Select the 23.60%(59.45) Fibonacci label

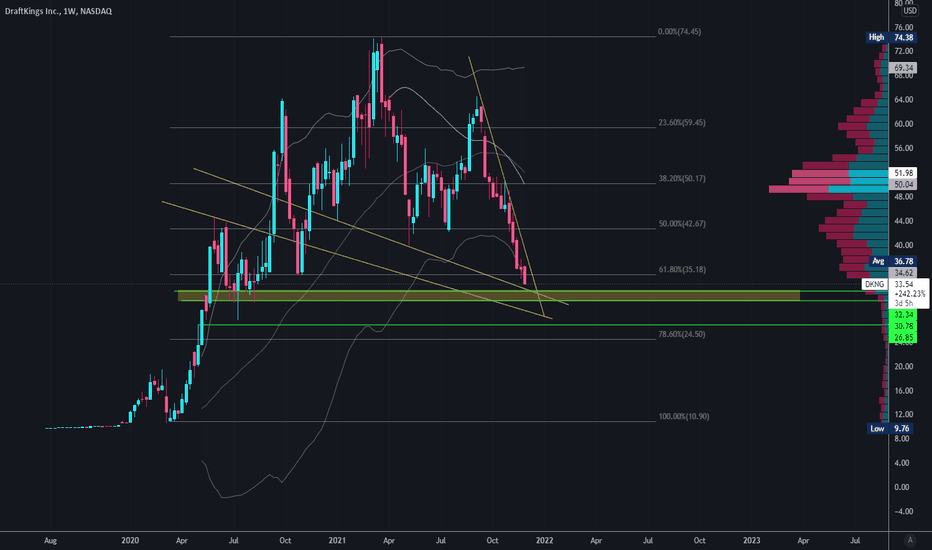[x=682, y=122]
